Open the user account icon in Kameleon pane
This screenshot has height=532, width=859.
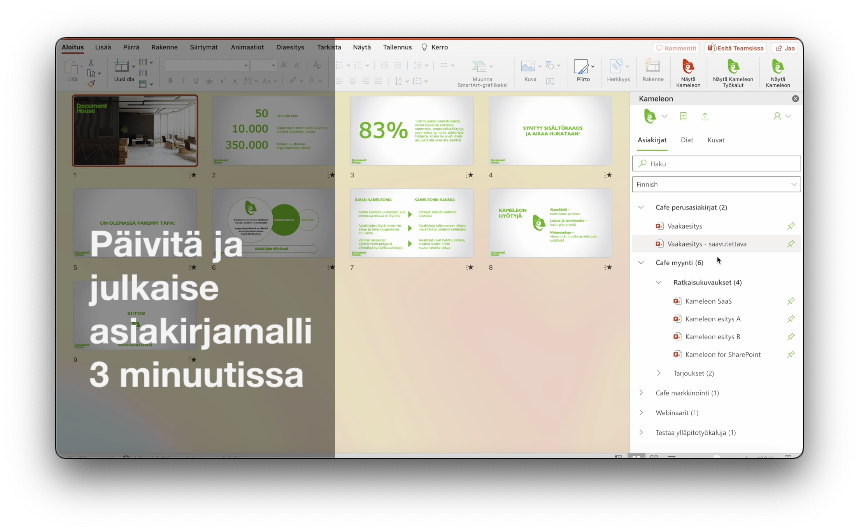point(777,116)
